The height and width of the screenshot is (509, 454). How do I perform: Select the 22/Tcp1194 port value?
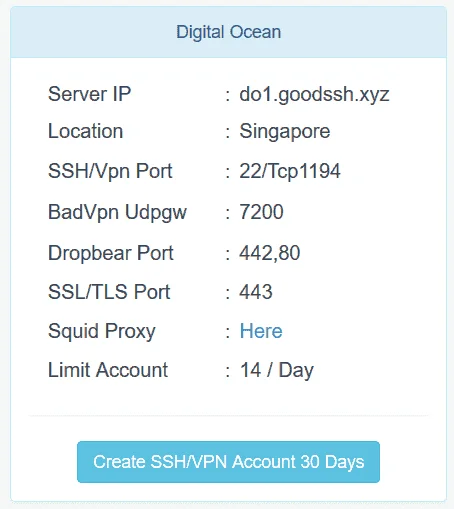290,171
